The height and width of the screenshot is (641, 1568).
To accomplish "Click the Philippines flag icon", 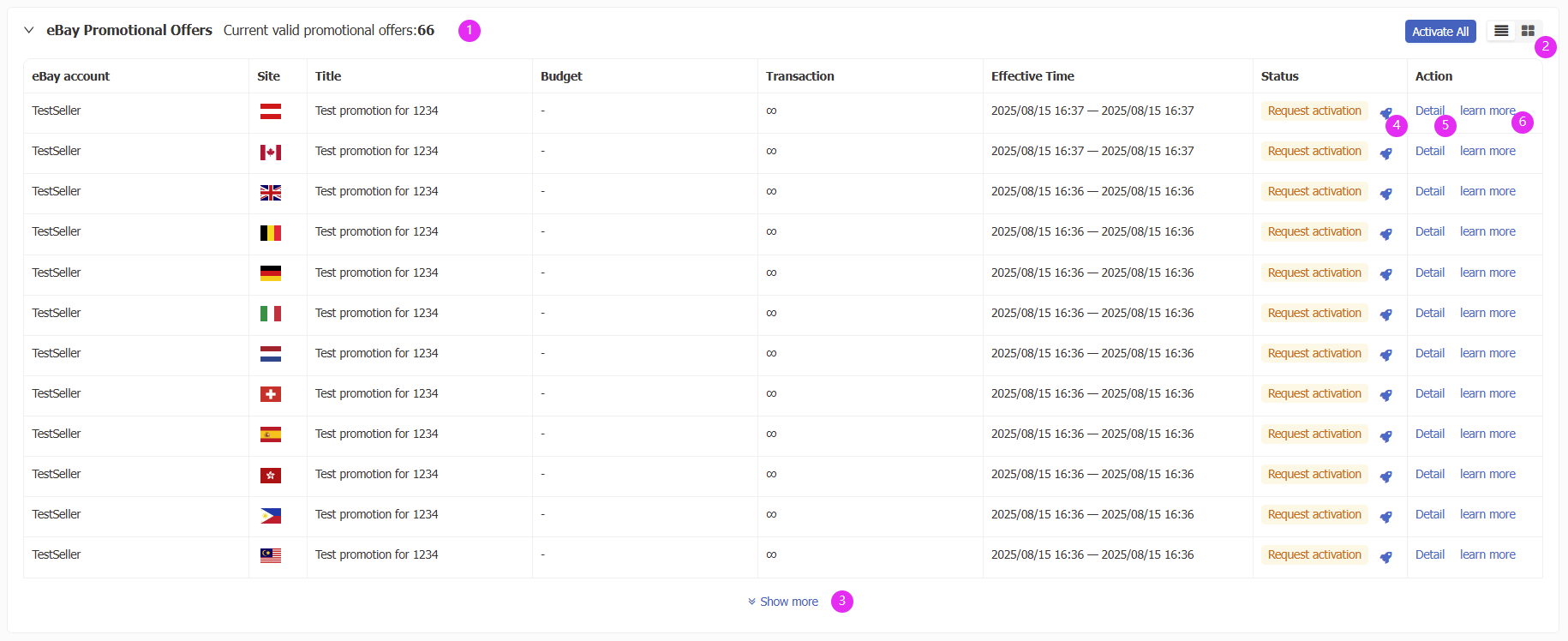I will pos(271,516).
